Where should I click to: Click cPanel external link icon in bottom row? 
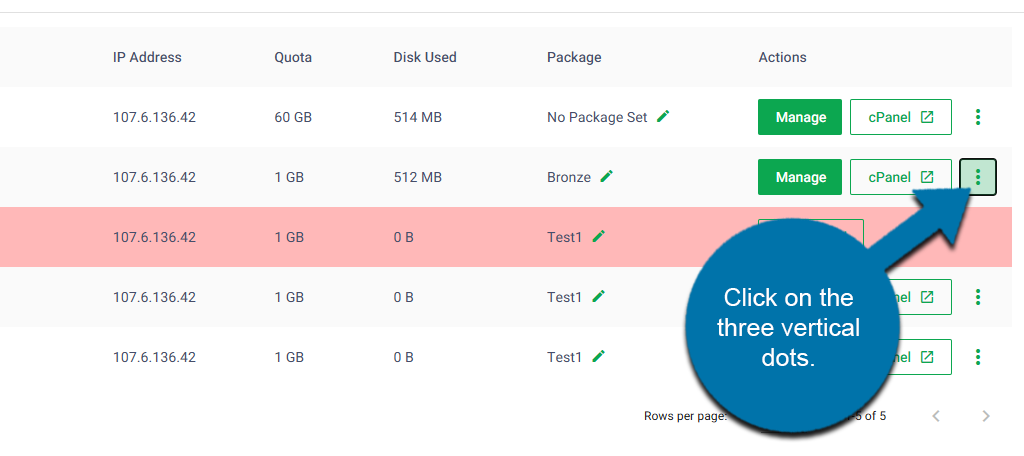coord(927,357)
